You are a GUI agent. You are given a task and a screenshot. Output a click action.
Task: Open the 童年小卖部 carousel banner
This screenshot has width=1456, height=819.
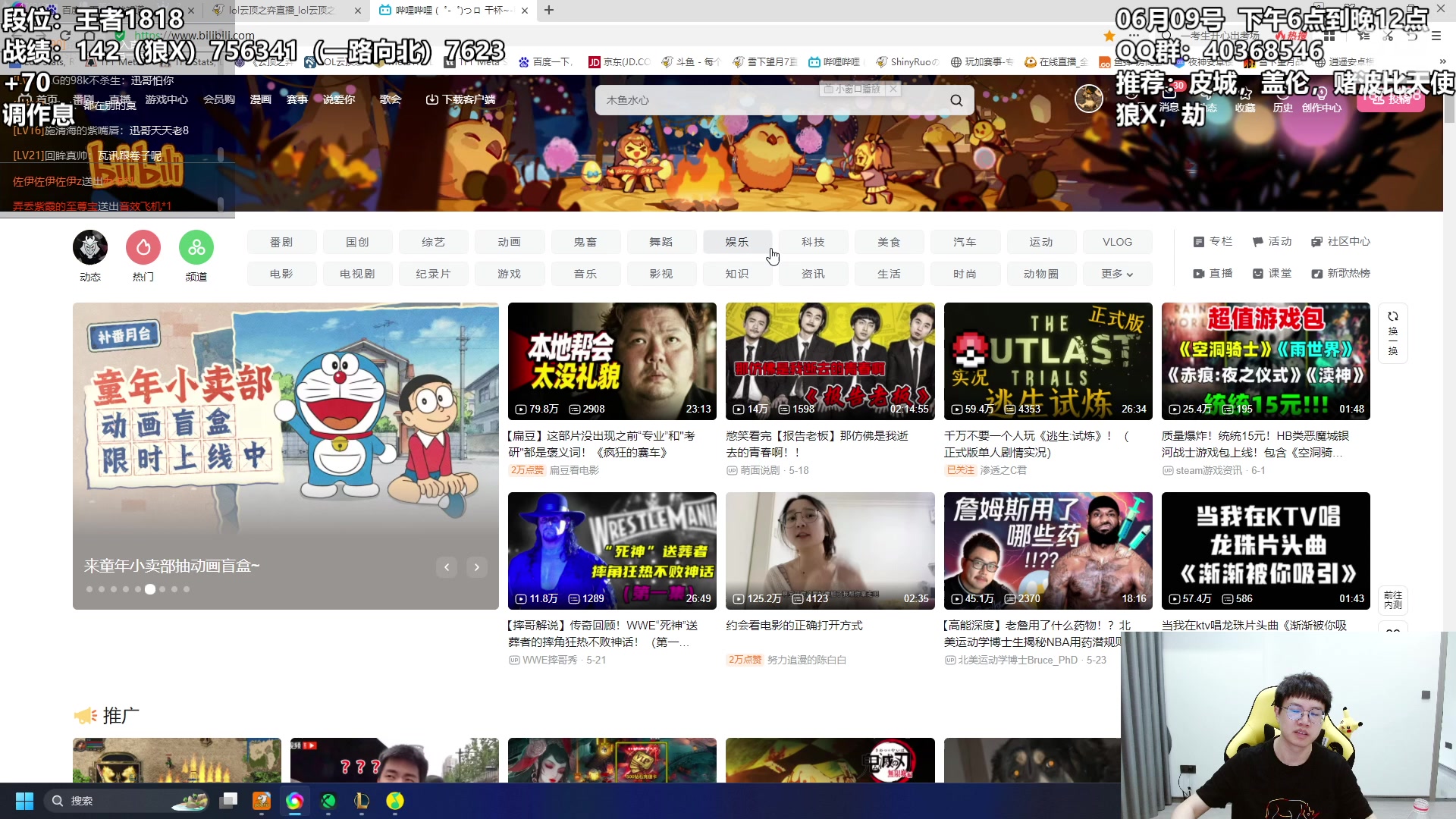tap(286, 456)
